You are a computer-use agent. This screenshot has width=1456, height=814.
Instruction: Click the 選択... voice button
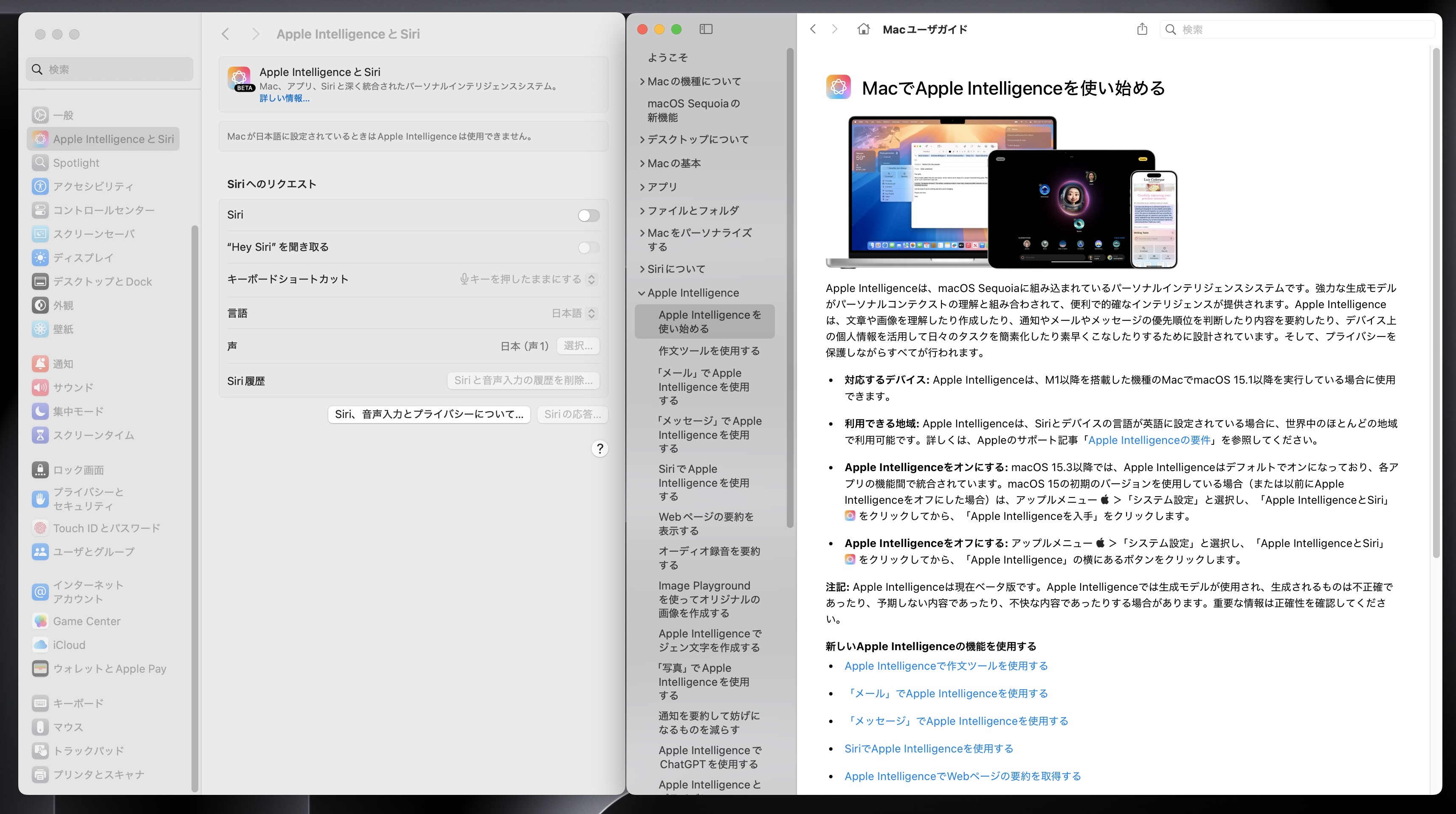pyautogui.click(x=577, y=346)
